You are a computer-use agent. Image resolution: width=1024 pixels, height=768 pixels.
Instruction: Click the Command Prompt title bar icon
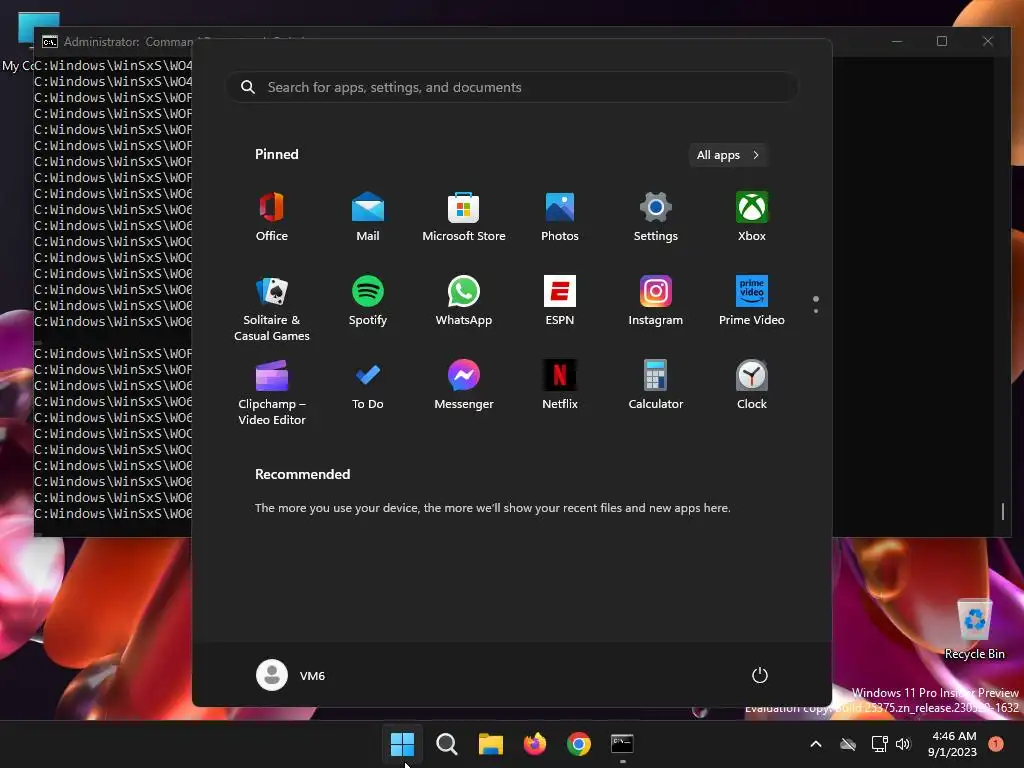50,42
